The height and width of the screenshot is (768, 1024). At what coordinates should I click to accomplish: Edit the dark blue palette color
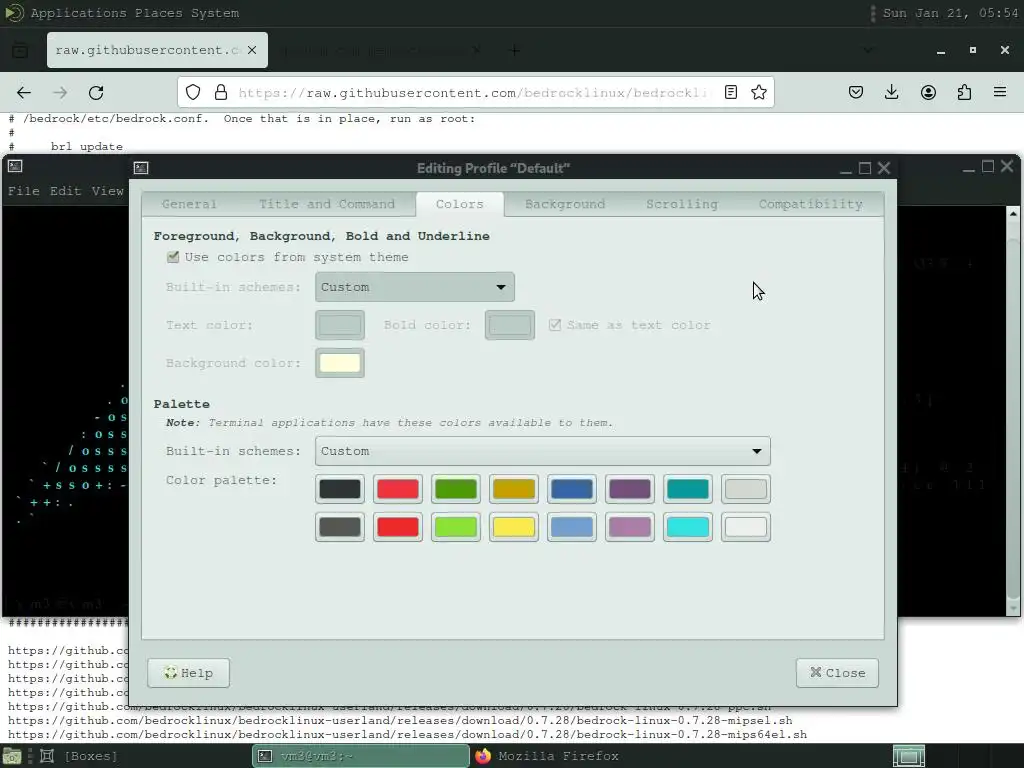tap(571, 489)
